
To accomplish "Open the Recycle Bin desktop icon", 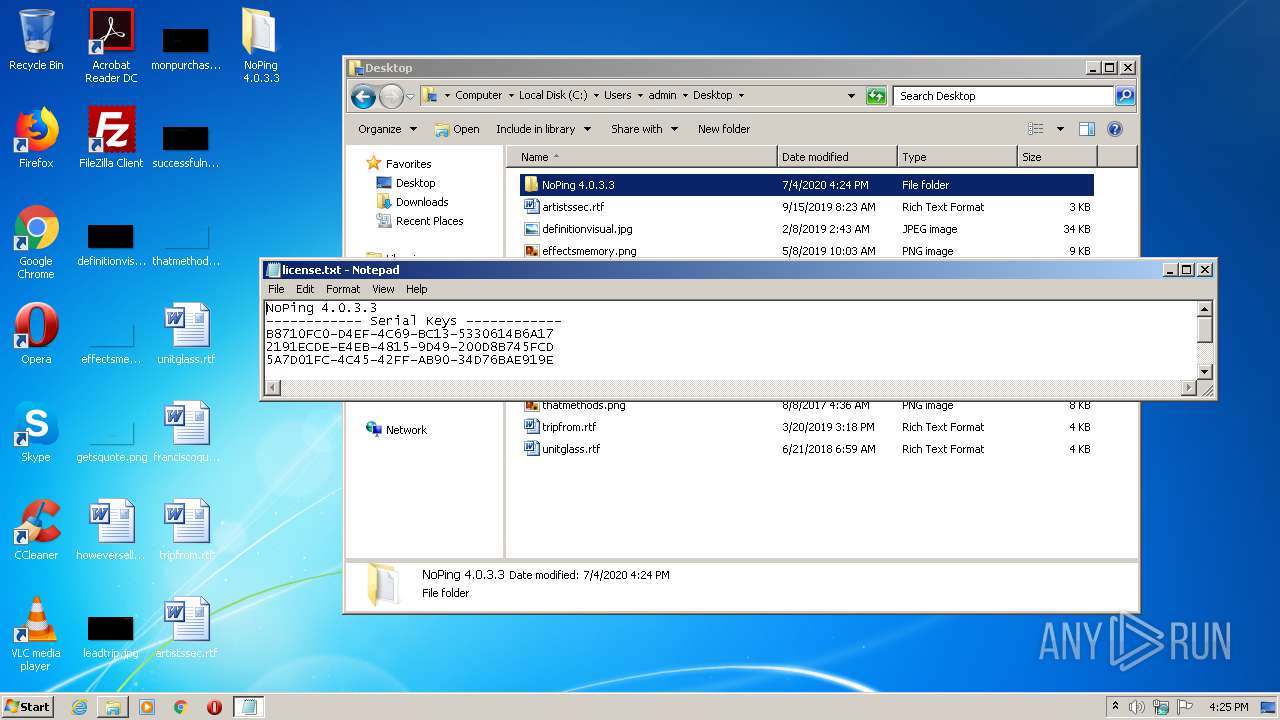I will (36, 40).
